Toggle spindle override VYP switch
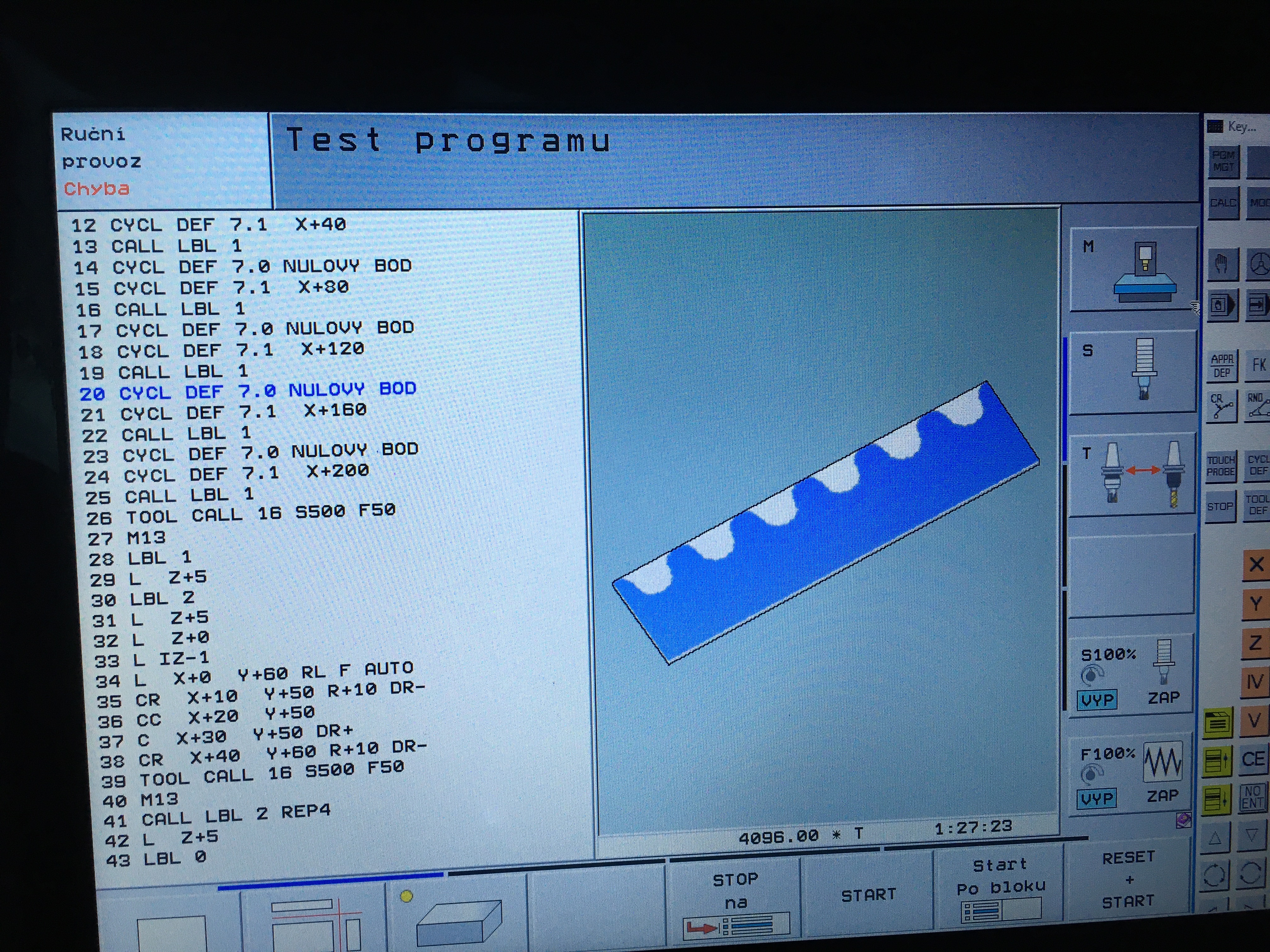This screenshot has width=1270, height=952. [1097, 700]
